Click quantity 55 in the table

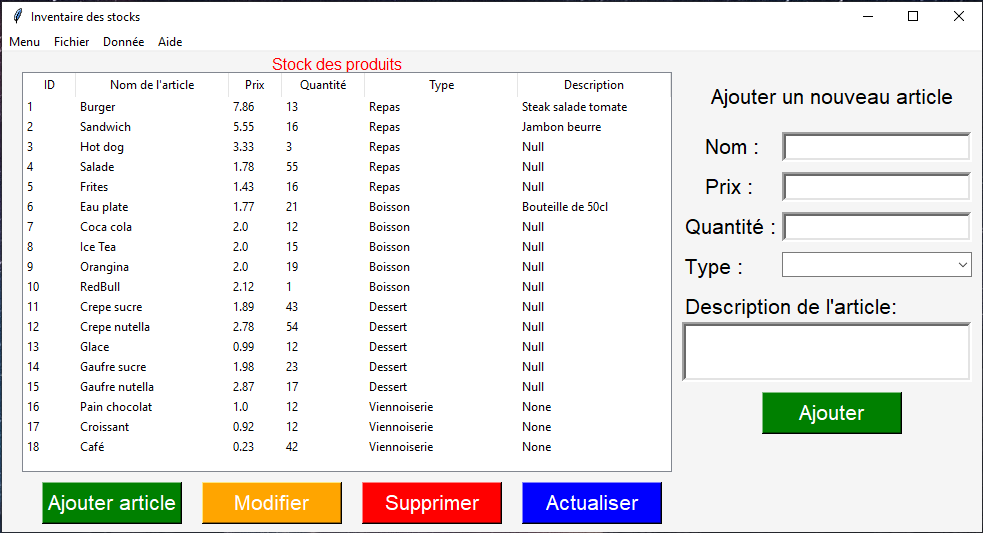292,167
